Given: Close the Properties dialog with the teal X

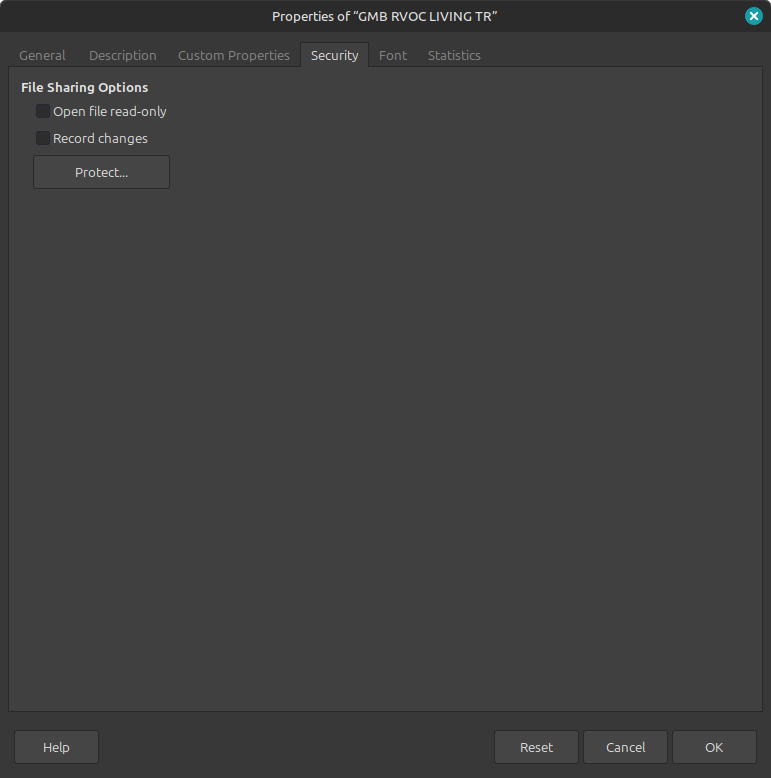Looking at the screenshot, I should (x=753, y=16).
